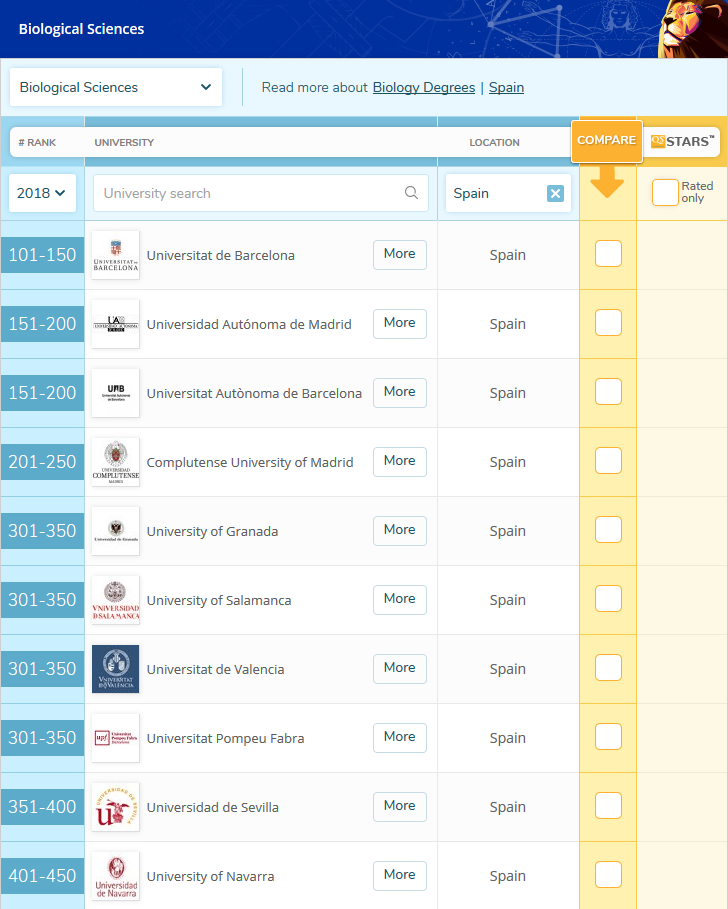Click More for University of Granada

400,530
